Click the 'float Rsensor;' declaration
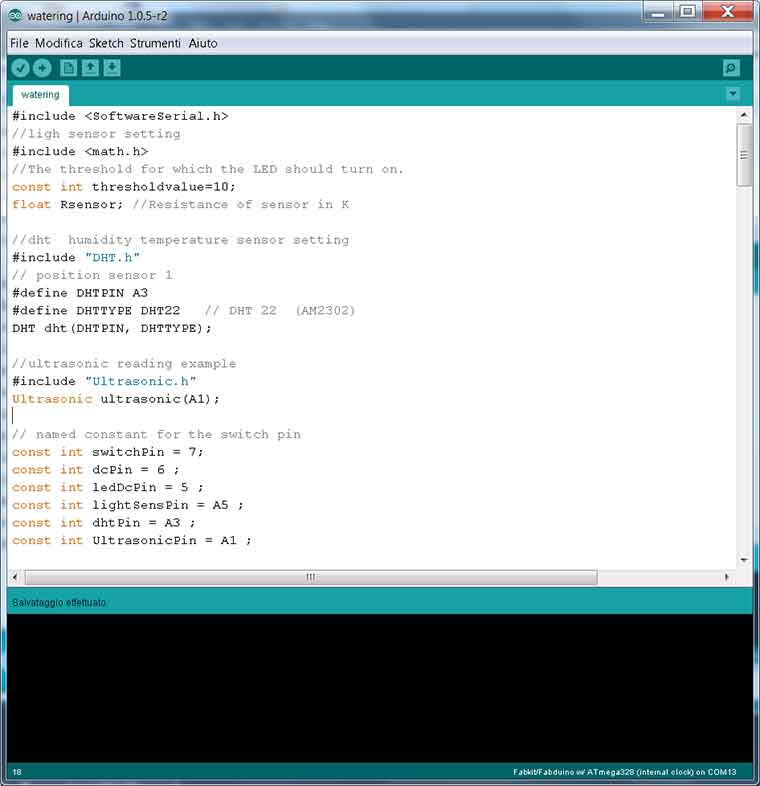Screen dimensions: 760x786 pos(68,205)
